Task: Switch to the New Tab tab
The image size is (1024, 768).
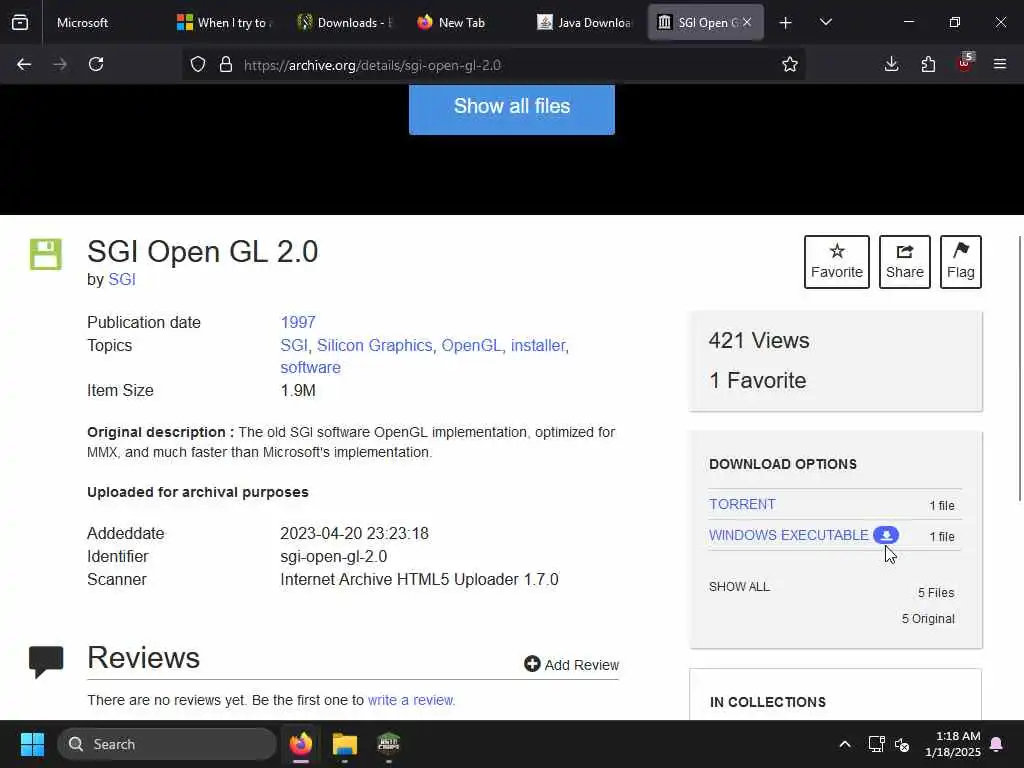Action: (466, 22)
